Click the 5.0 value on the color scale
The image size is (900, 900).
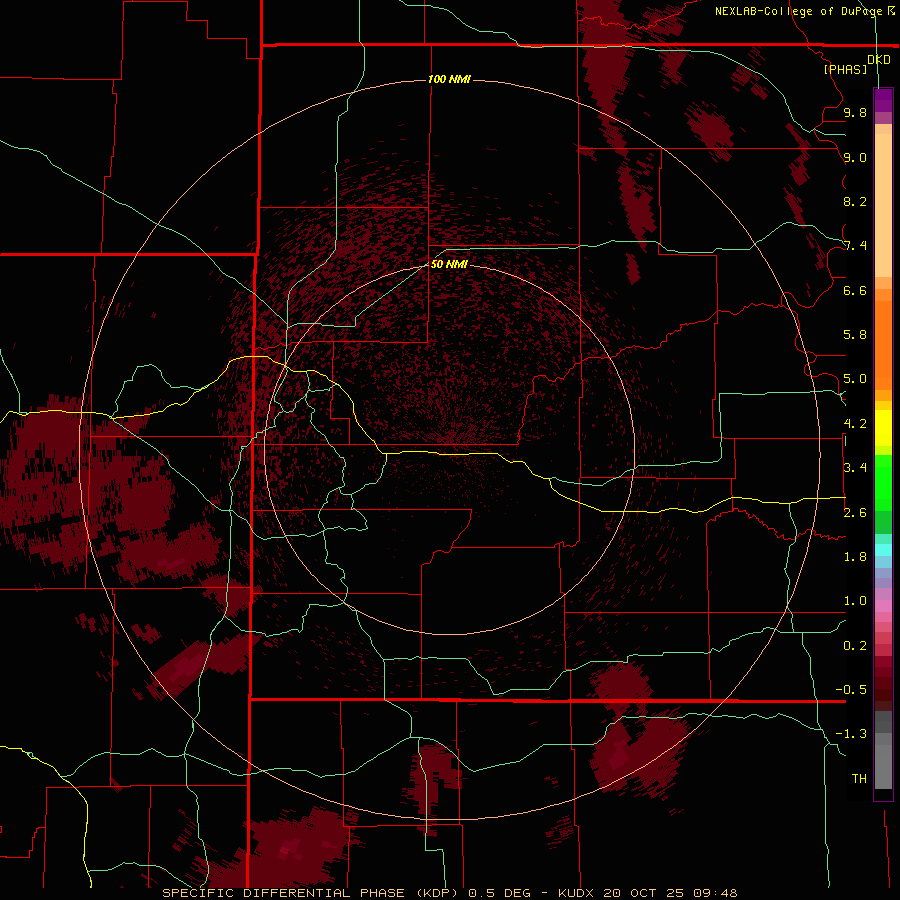pos(855,379)
